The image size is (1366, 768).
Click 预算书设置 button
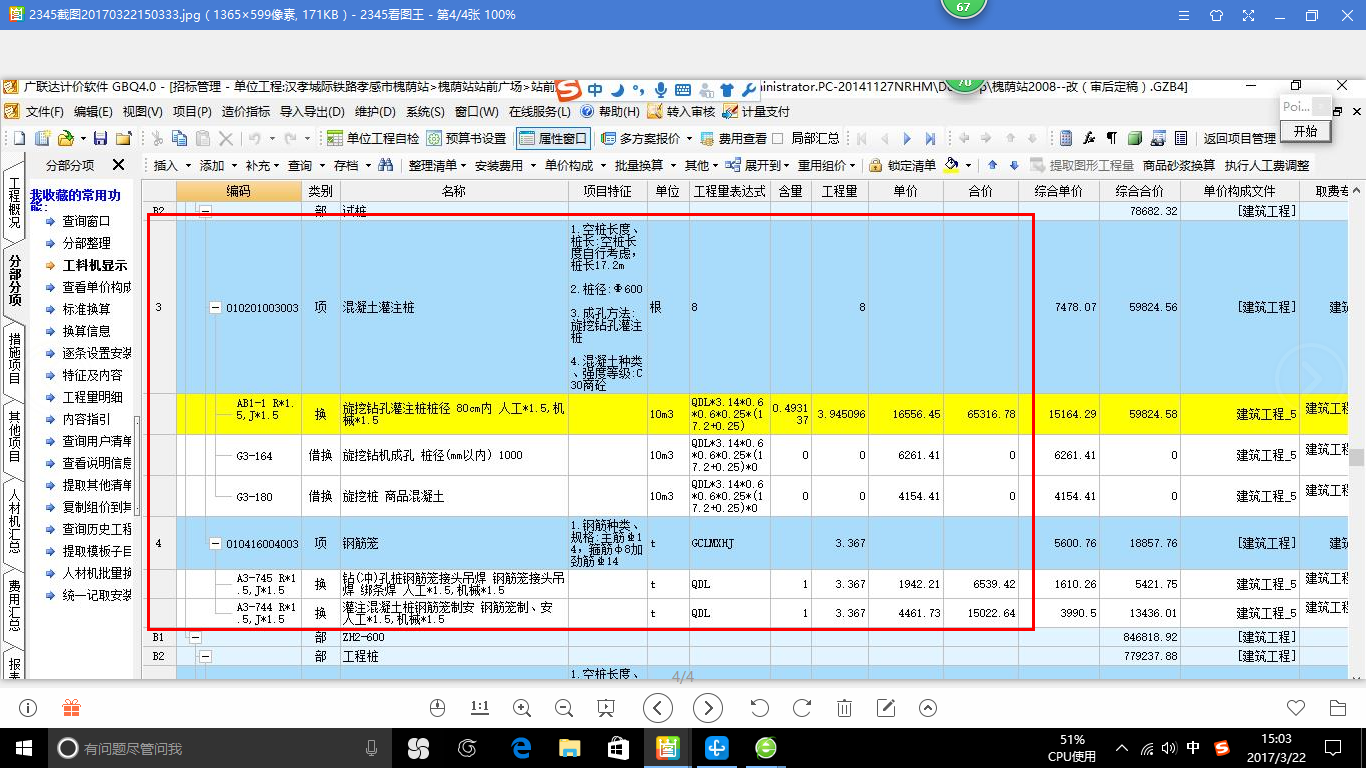tap(466, 138)
